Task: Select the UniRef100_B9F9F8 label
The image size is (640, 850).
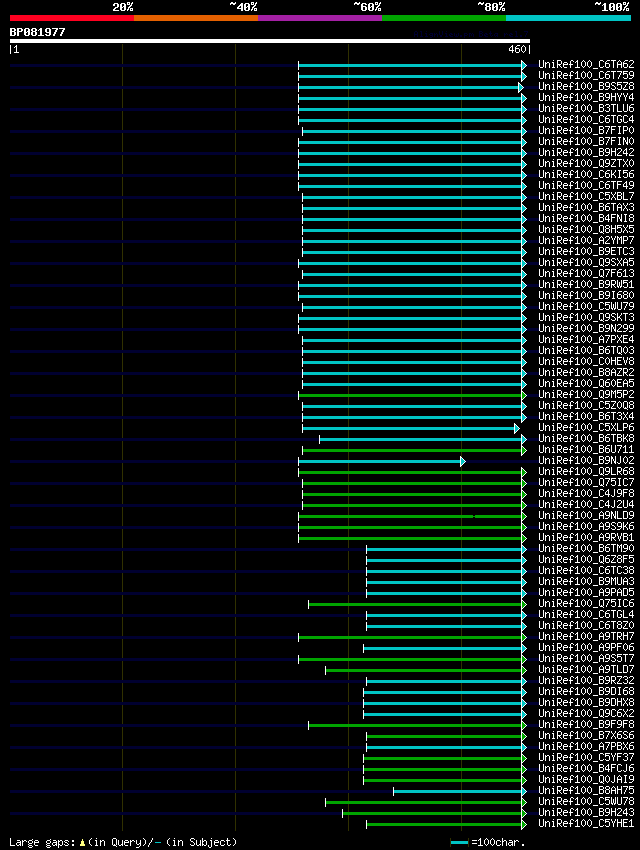Action: [586, 725]
